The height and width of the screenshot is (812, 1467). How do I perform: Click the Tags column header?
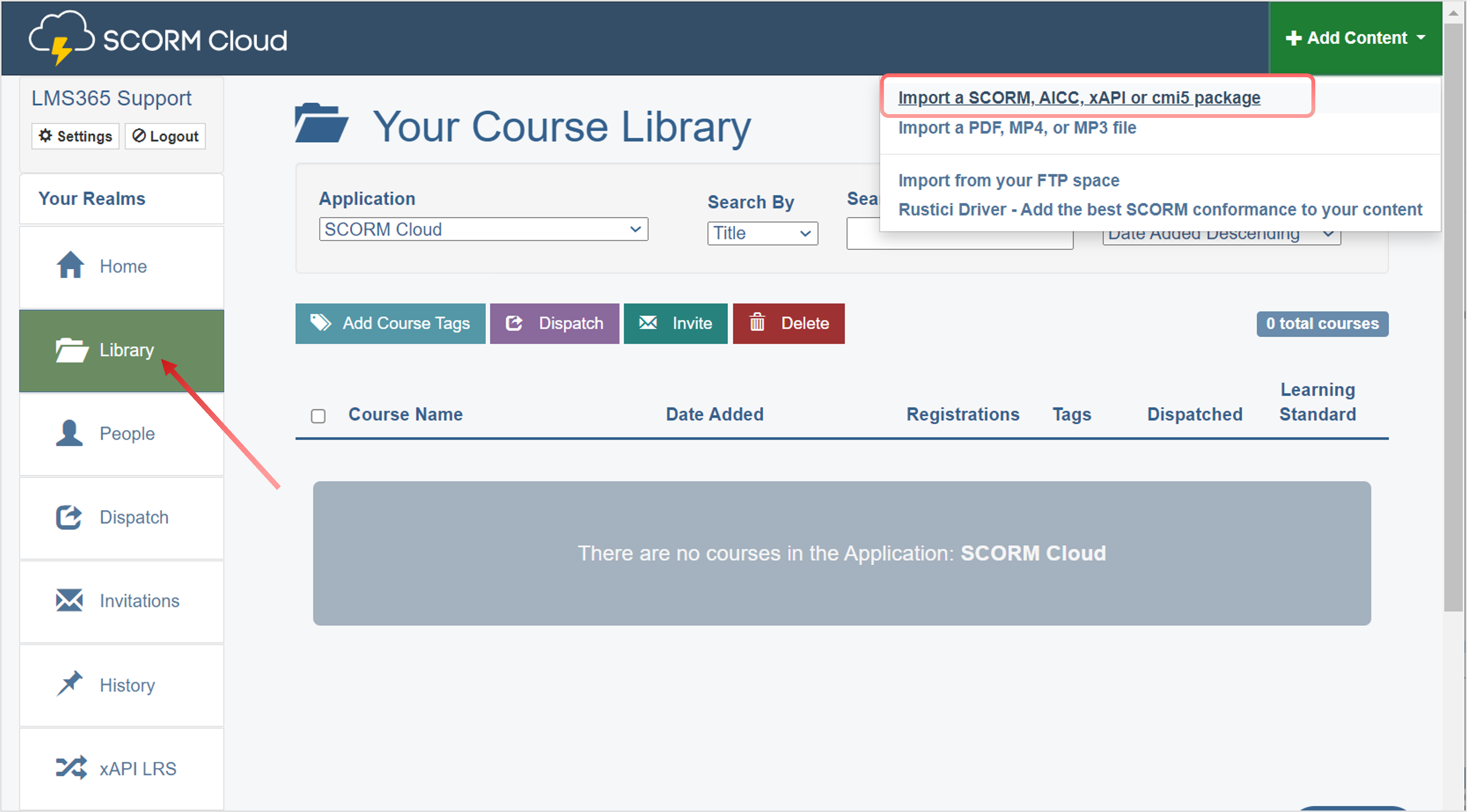[x=1072, y=414]
